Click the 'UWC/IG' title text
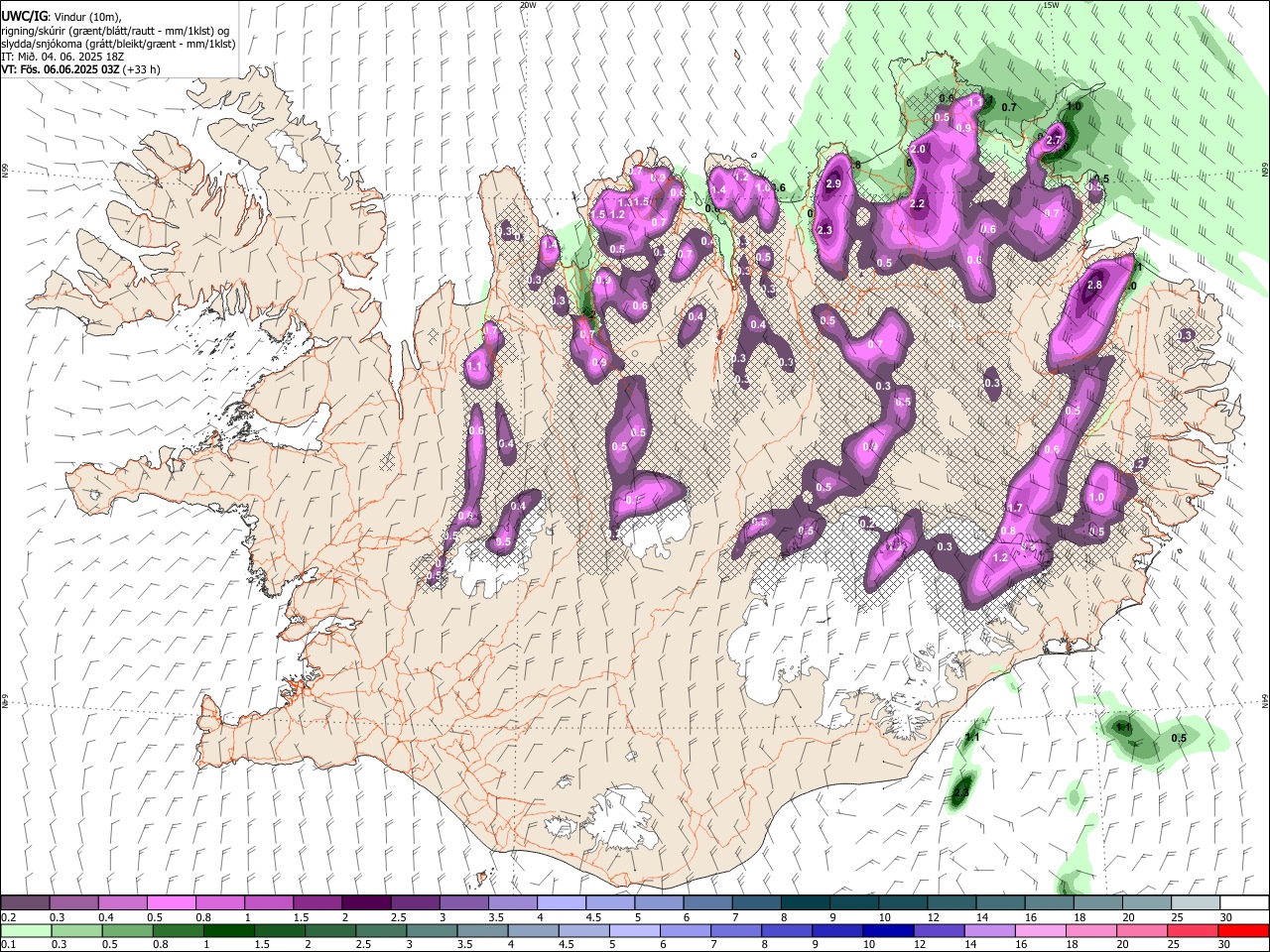 pos(24,17)
